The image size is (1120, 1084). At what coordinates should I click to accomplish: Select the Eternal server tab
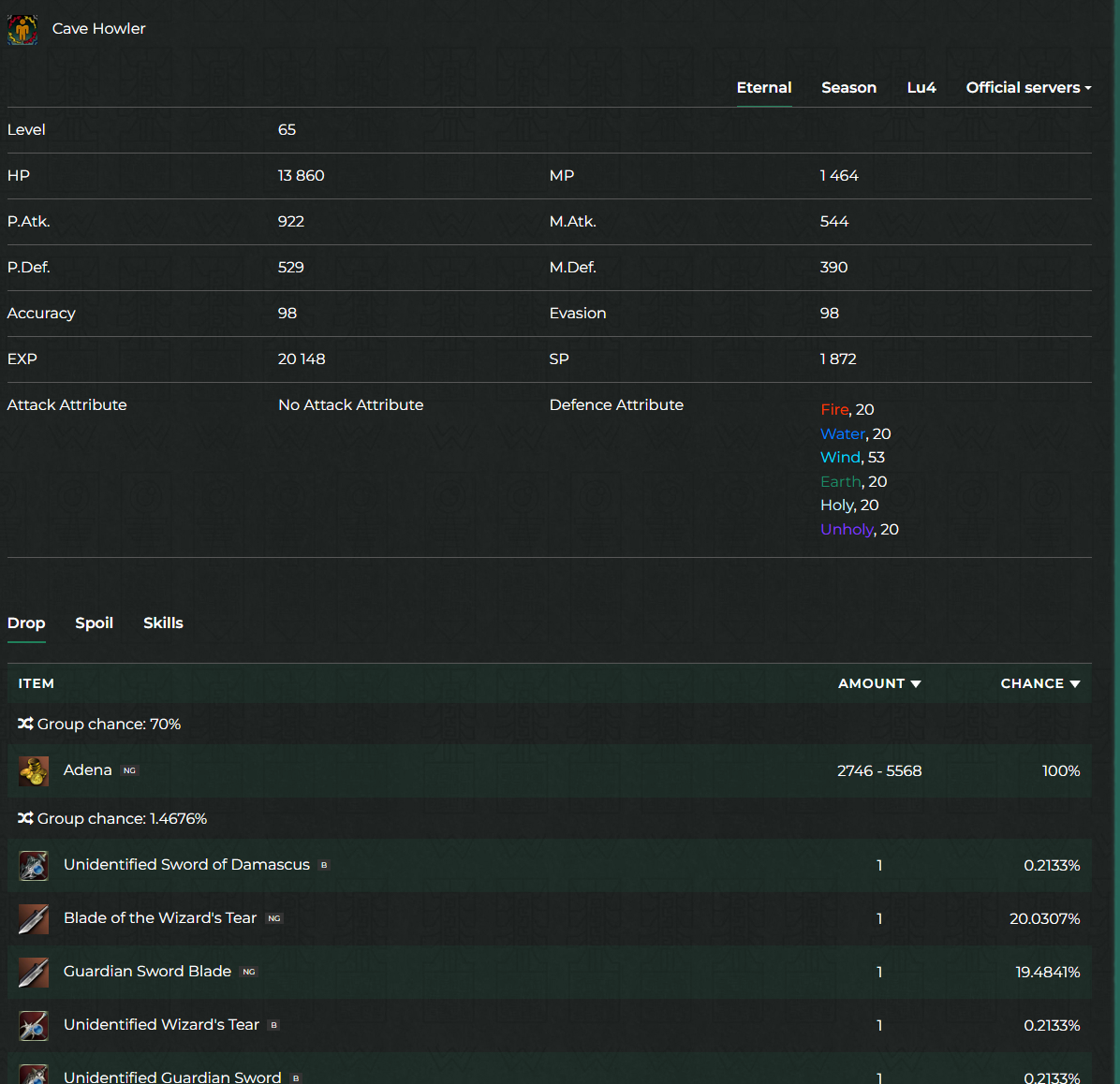pyautogui.click(x=764, y=88)
